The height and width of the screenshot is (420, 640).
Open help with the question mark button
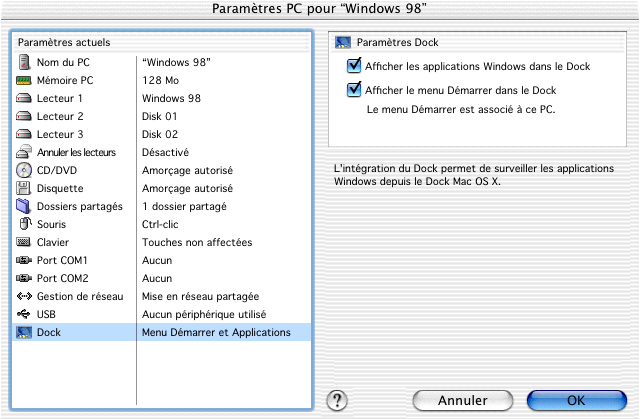(x=337, y=400)
